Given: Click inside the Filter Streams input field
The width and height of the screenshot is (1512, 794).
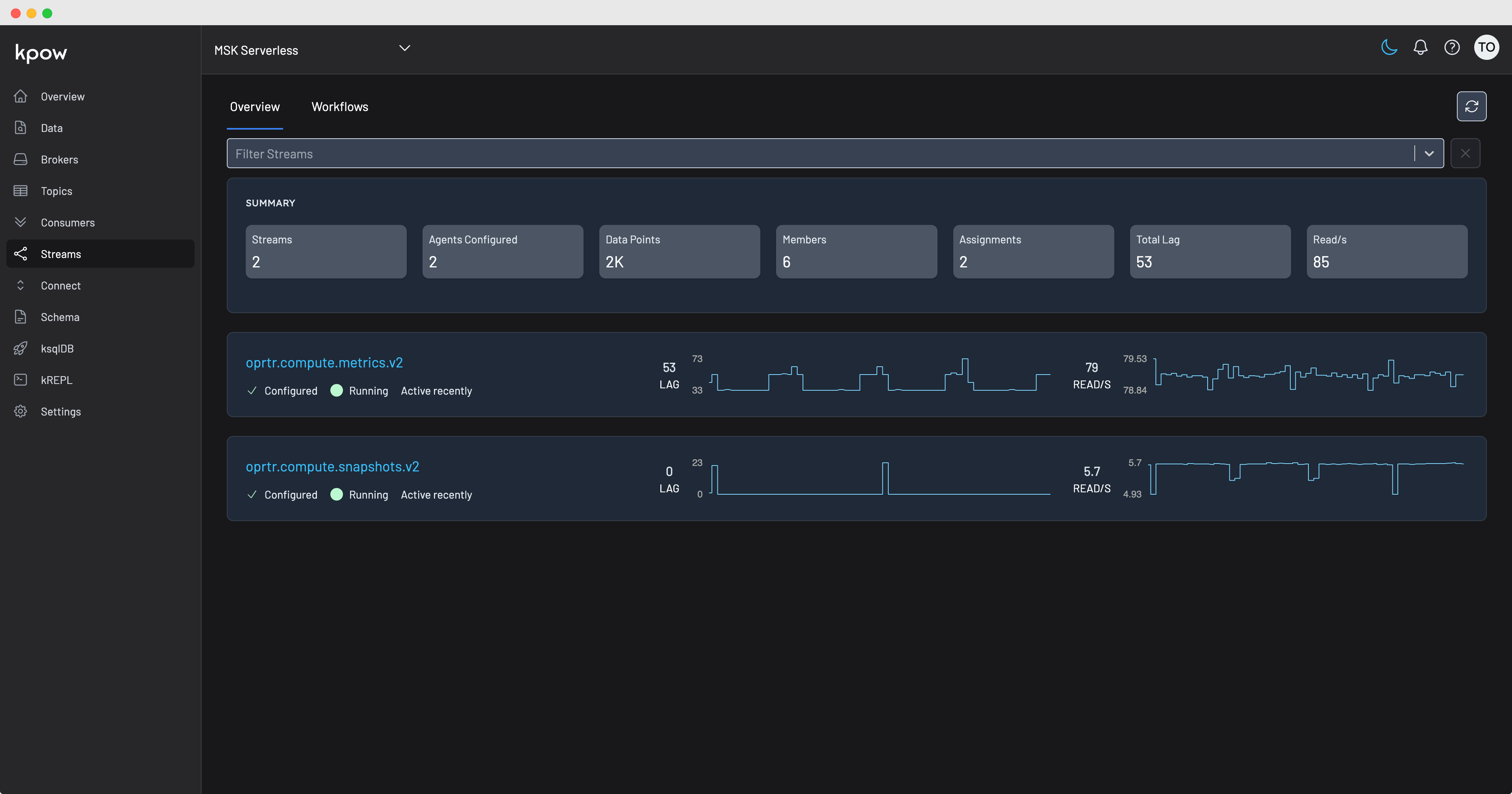Looking at the screenshot, I should coord(528,153).
